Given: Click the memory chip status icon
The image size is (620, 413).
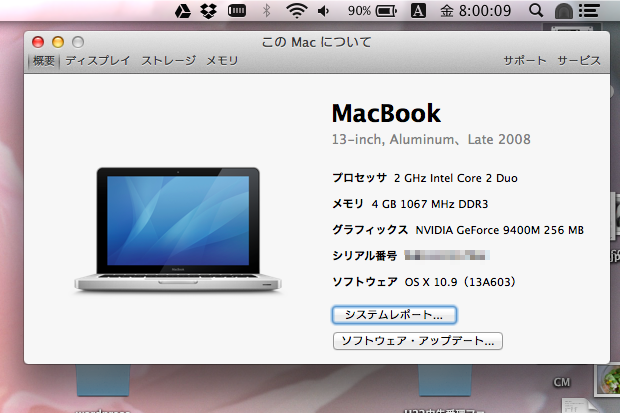Looking at the screenshot, I should click(237, 11).
